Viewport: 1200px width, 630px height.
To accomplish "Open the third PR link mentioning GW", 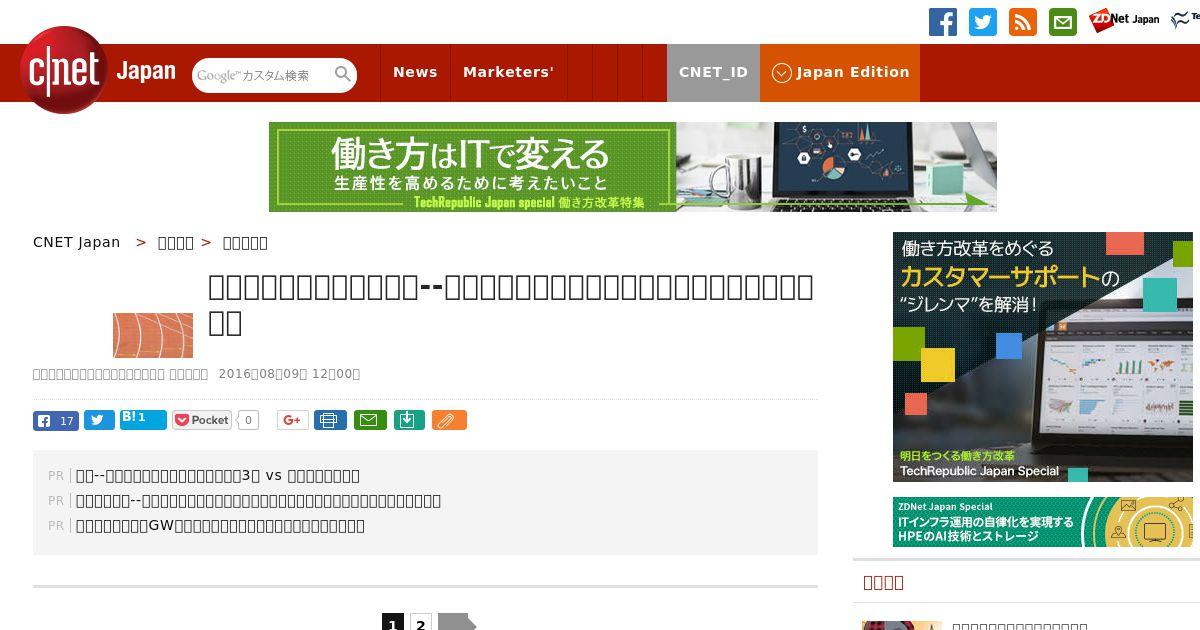I will pos(220,526).
